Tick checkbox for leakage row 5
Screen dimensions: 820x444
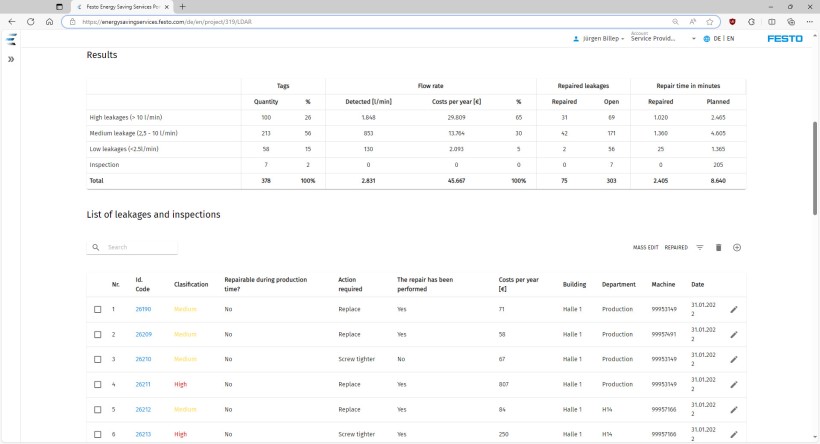click(x=98, y=409)
